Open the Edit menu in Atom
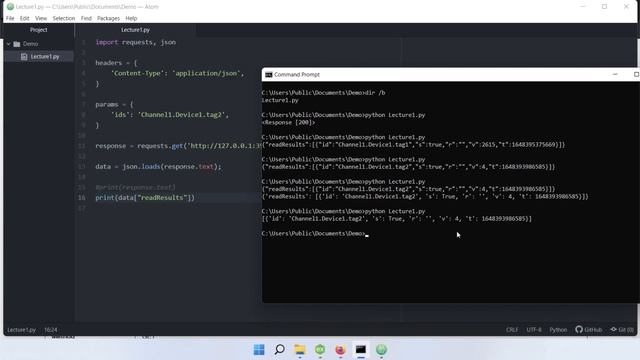Screen dimensions: 640x360 click(24, 18)
